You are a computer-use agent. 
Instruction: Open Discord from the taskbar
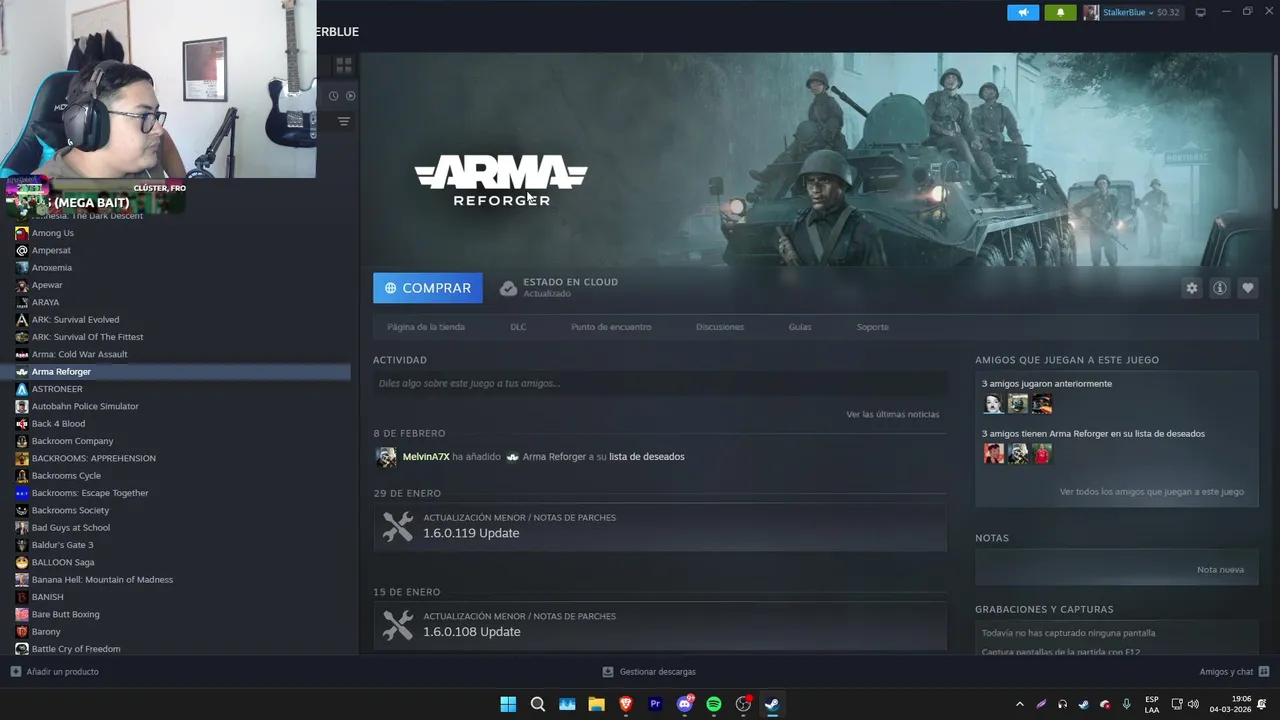tap(685, 704)
